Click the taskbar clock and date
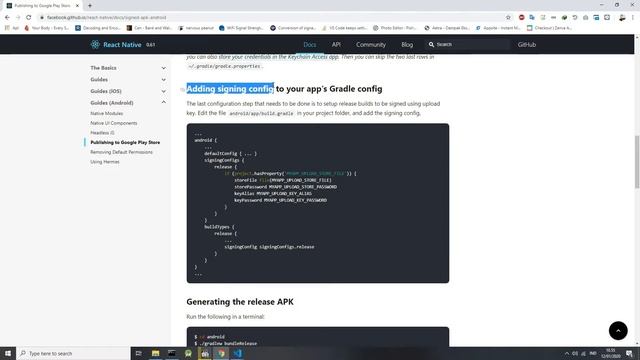Viewport: 640px width, 360px height. coord(611,353)
